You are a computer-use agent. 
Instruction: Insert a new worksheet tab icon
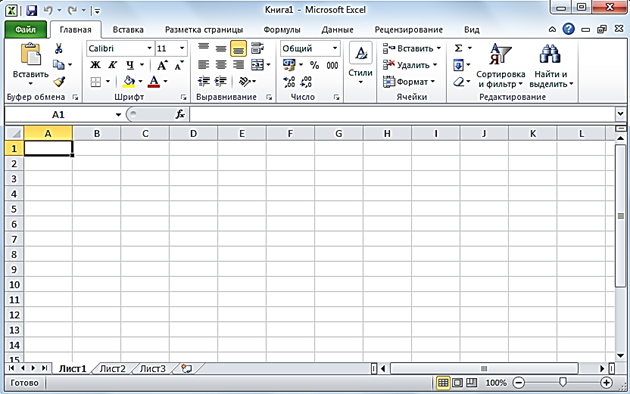tap(186, 368)
